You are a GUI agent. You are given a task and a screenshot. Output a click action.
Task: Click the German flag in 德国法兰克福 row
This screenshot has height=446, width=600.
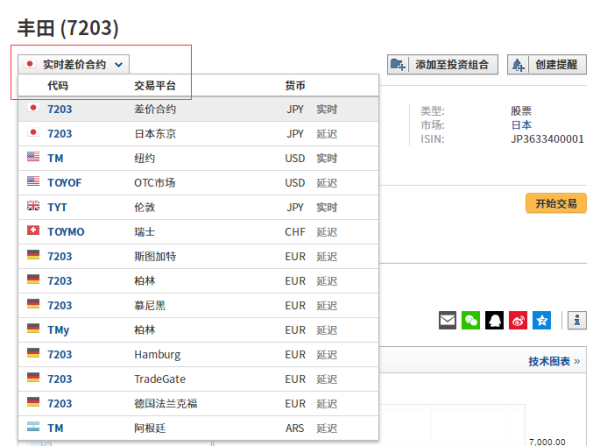pos(33,402)
